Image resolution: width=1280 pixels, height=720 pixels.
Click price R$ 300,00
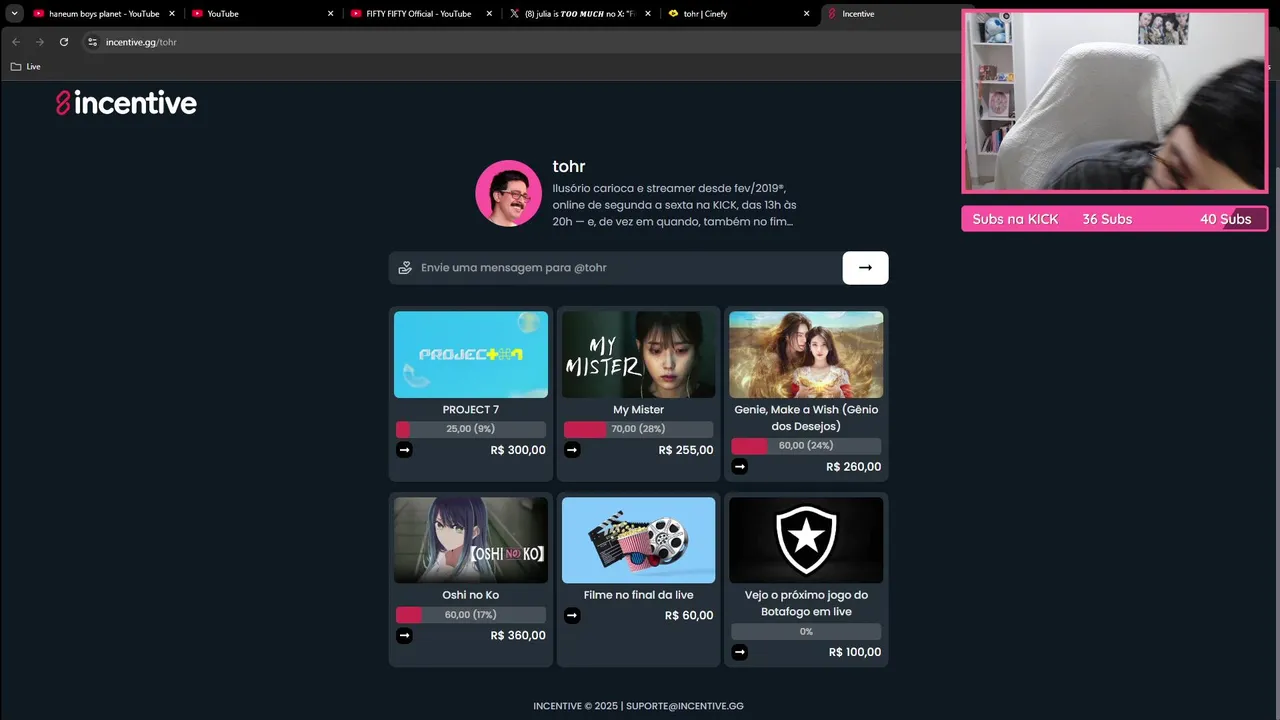518,450
